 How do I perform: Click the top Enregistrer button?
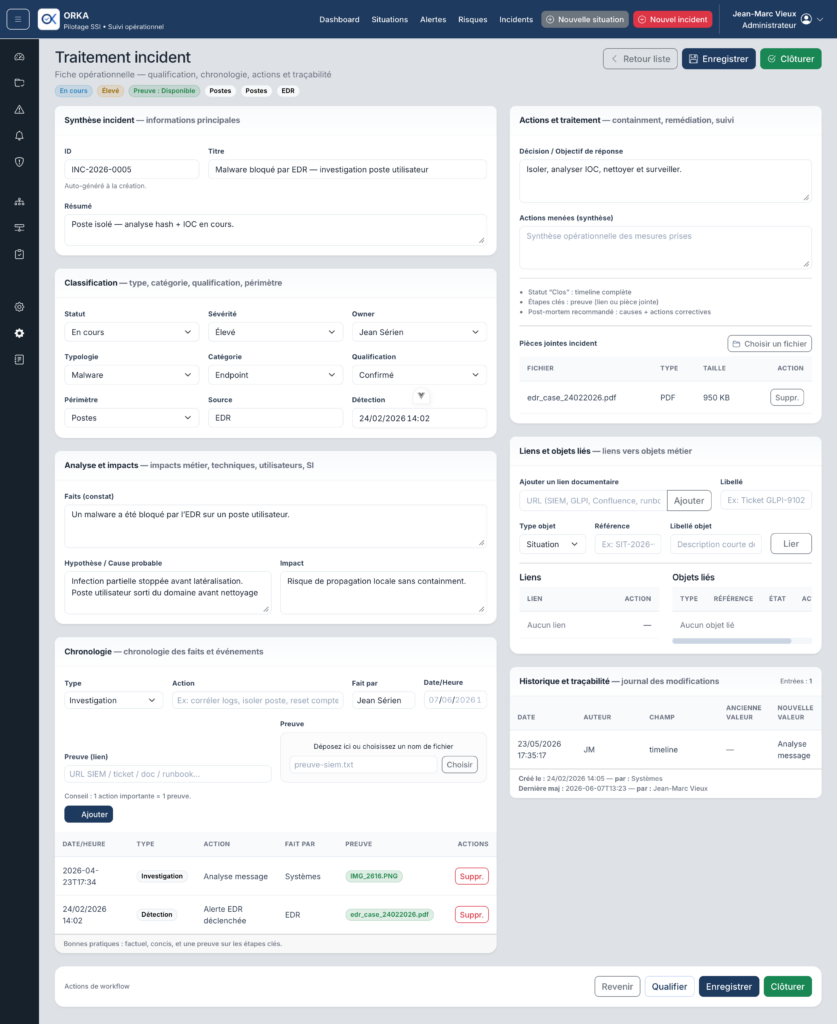tap(718, 59)
